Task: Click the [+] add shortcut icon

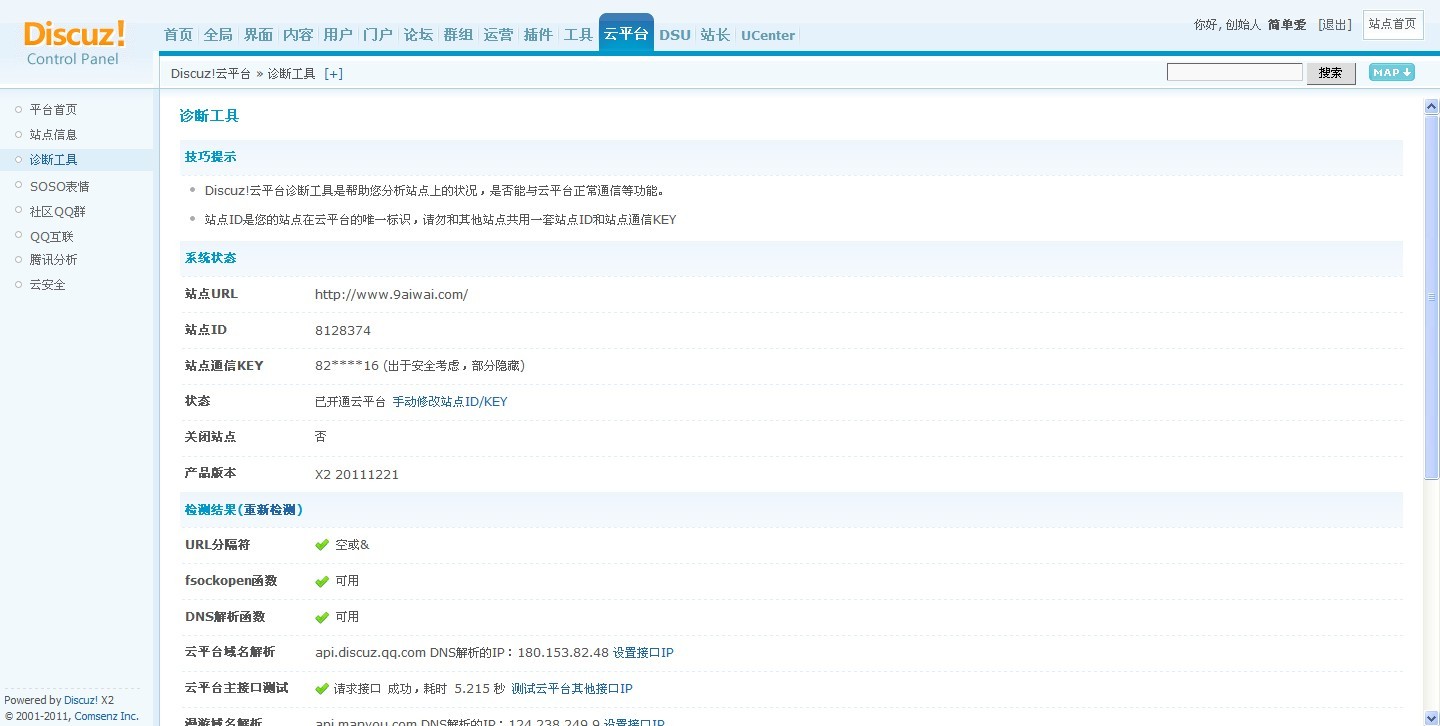Action: click(x=333, y=74)
